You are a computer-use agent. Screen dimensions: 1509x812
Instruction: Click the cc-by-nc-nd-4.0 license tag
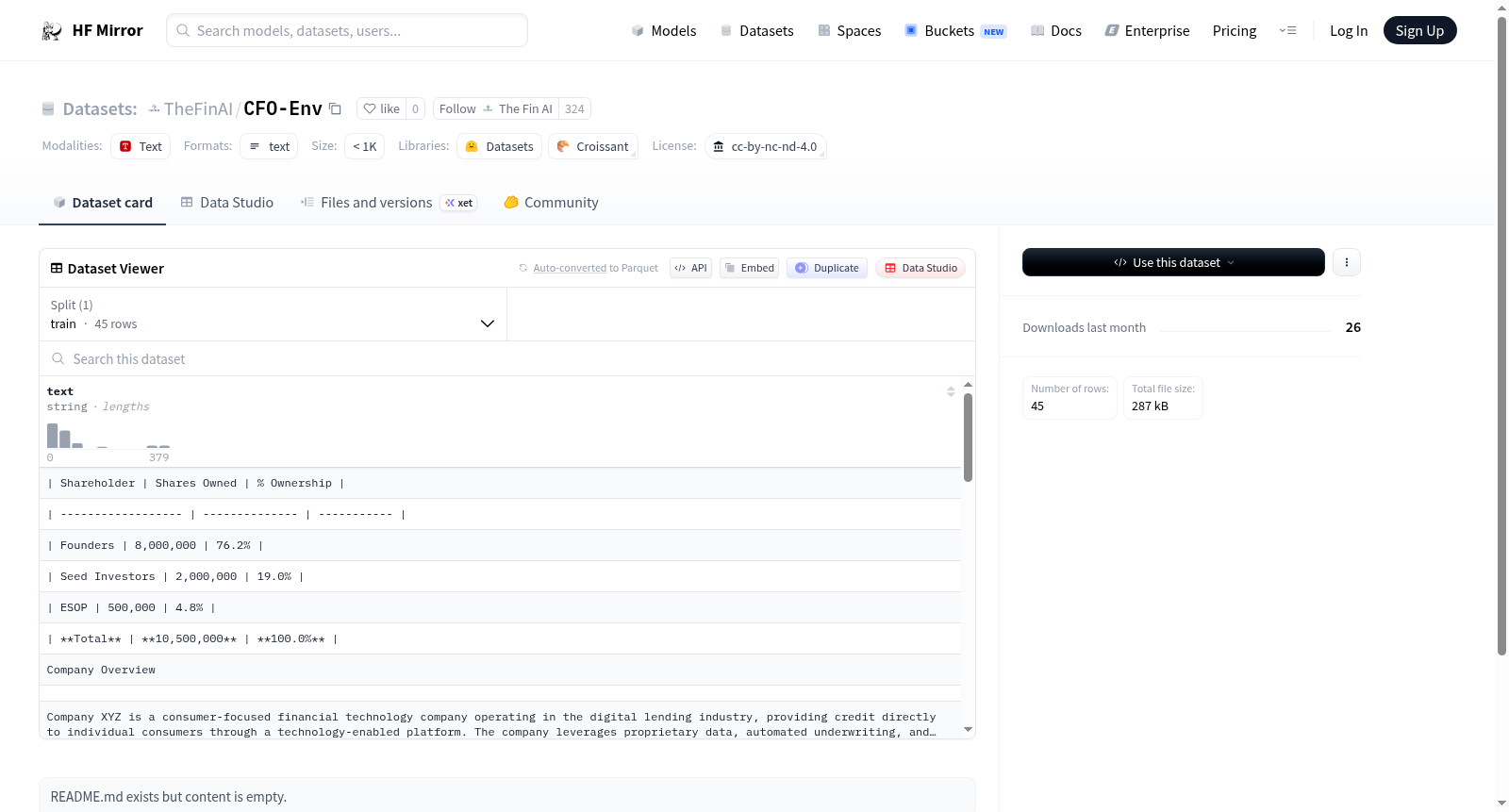click(x=766, y=146)
